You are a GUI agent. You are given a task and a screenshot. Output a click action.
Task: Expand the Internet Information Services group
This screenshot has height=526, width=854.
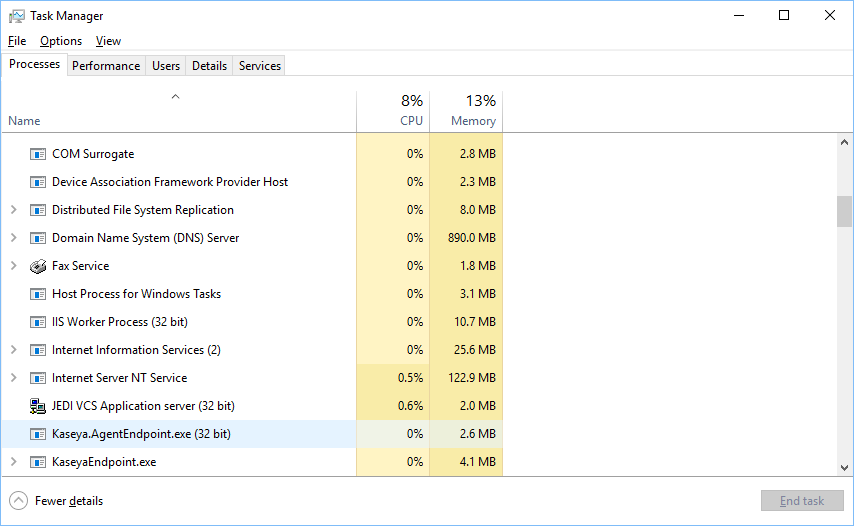[13, 350]
